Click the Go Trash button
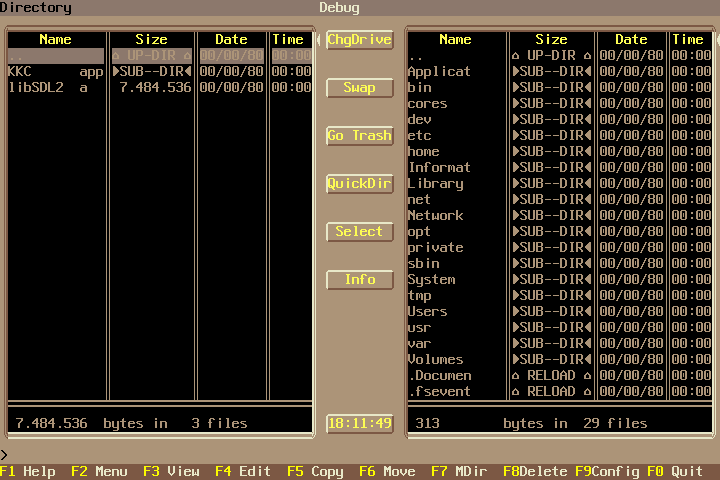The image size is (720, 480). (x=359, y=136)
